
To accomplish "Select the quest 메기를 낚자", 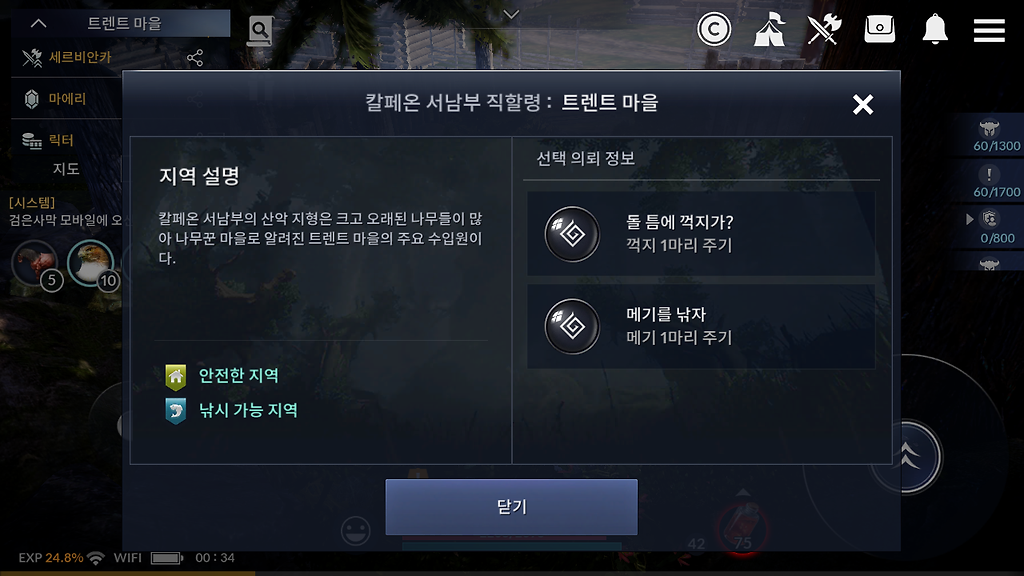I will (x=701, y=326).
